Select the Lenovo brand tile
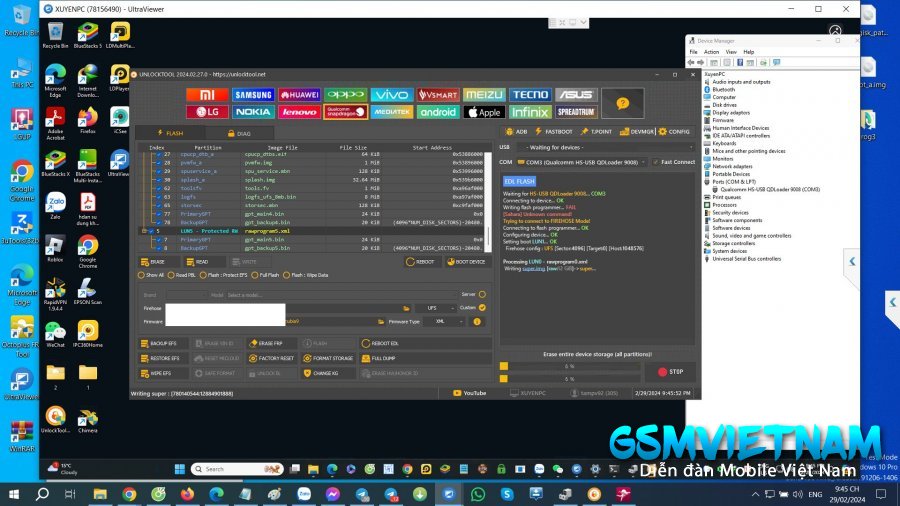This screenshot has width=900, height=506. (x=300, y=112)
